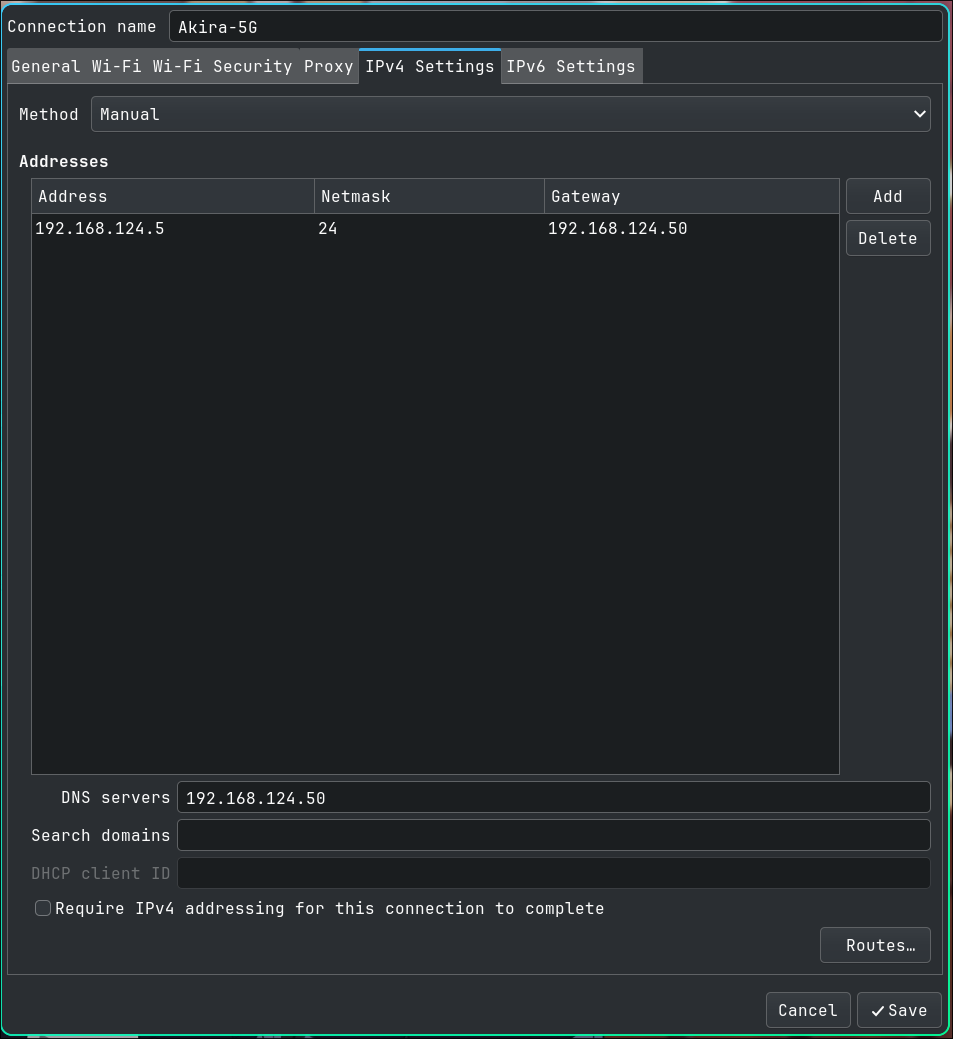Expand the Method dropdown set to Manual

[510, 114]
